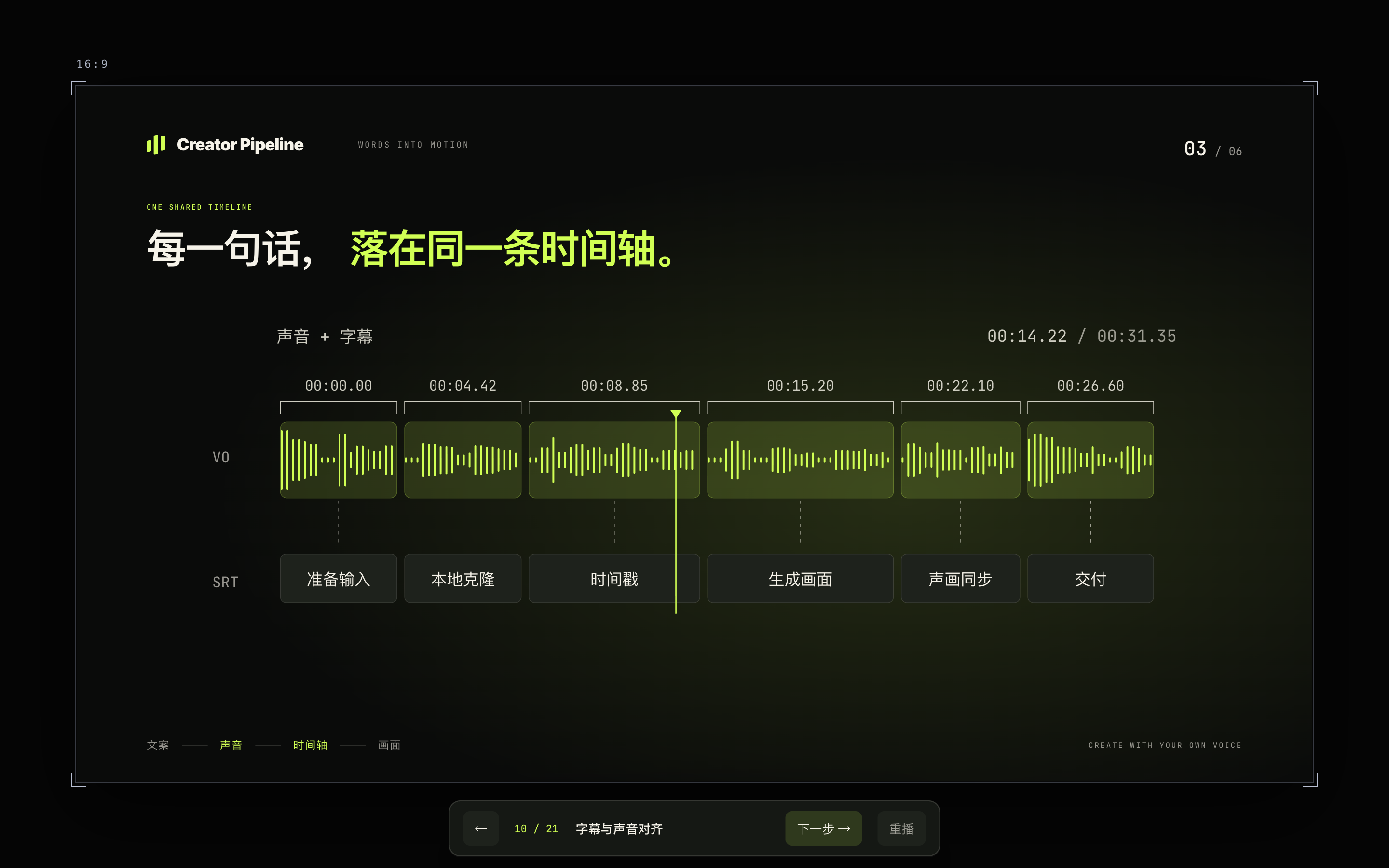
Task: Go back with the left arrow button
Action: [481, 828]
